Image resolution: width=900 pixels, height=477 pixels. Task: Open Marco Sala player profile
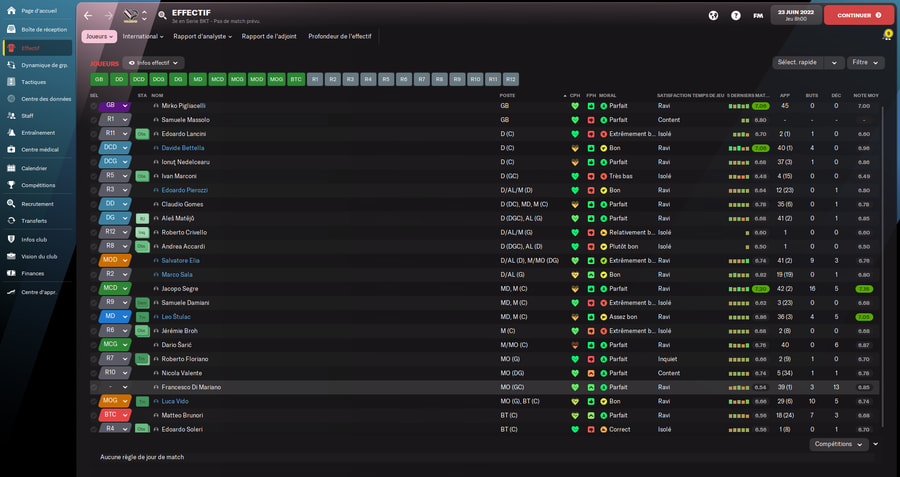(177, 275)
